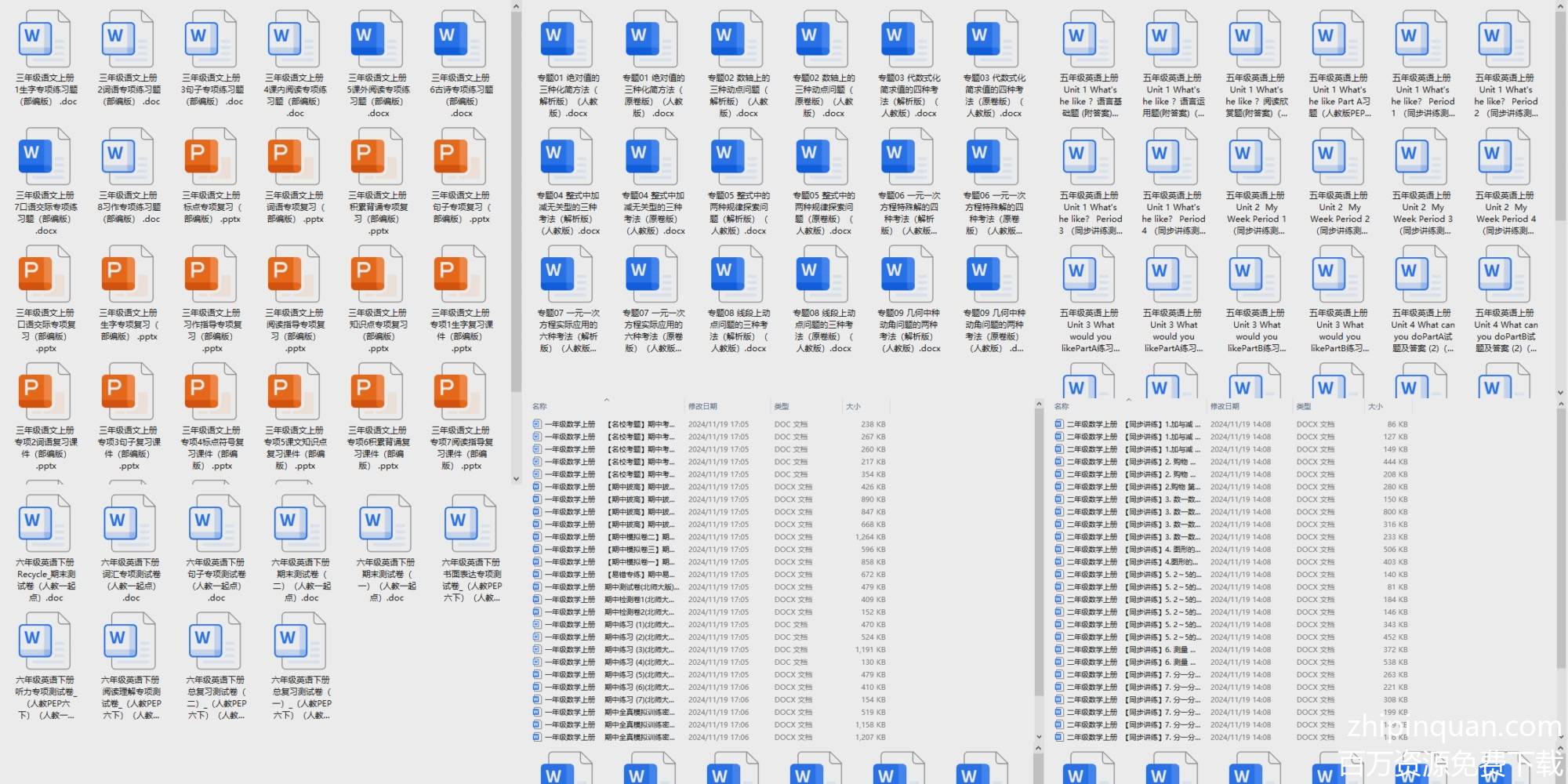Screen dimensions: 1568x784
Task: Sort 一年级数学 list by 修改日期 column
Action: 702,406
